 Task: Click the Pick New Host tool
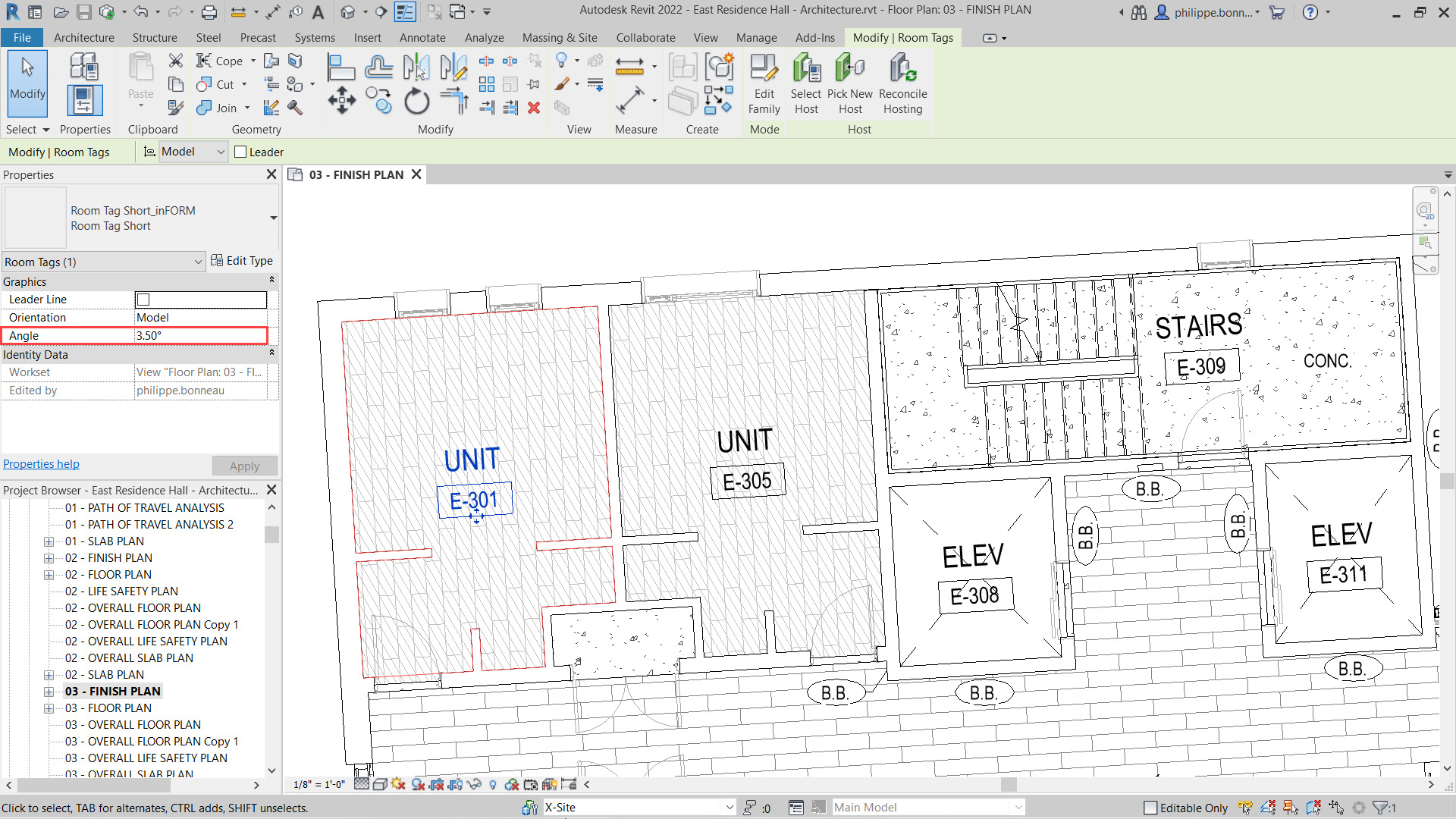tap(849, 83)
